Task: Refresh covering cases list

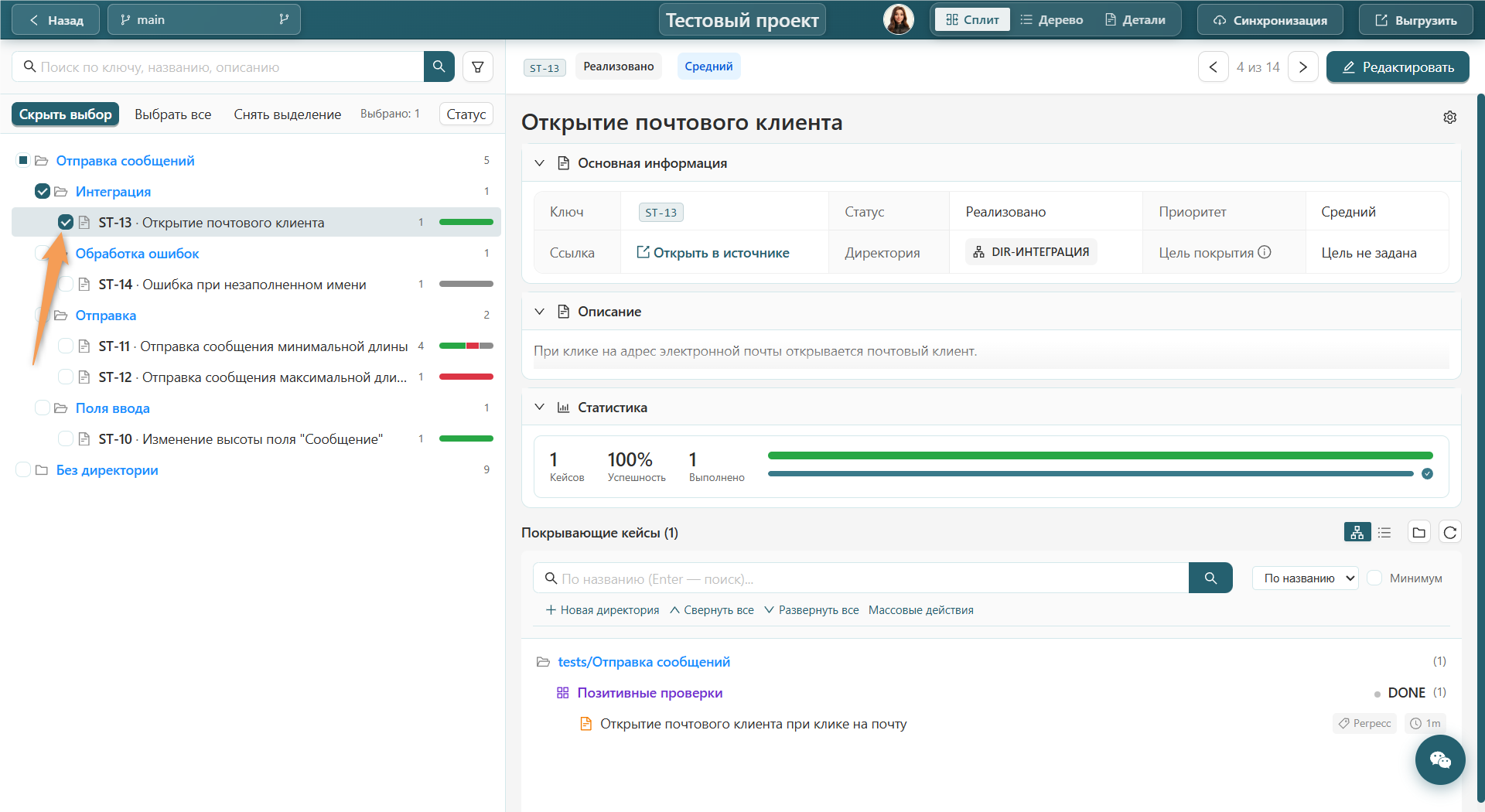Action: point(1450,532)
